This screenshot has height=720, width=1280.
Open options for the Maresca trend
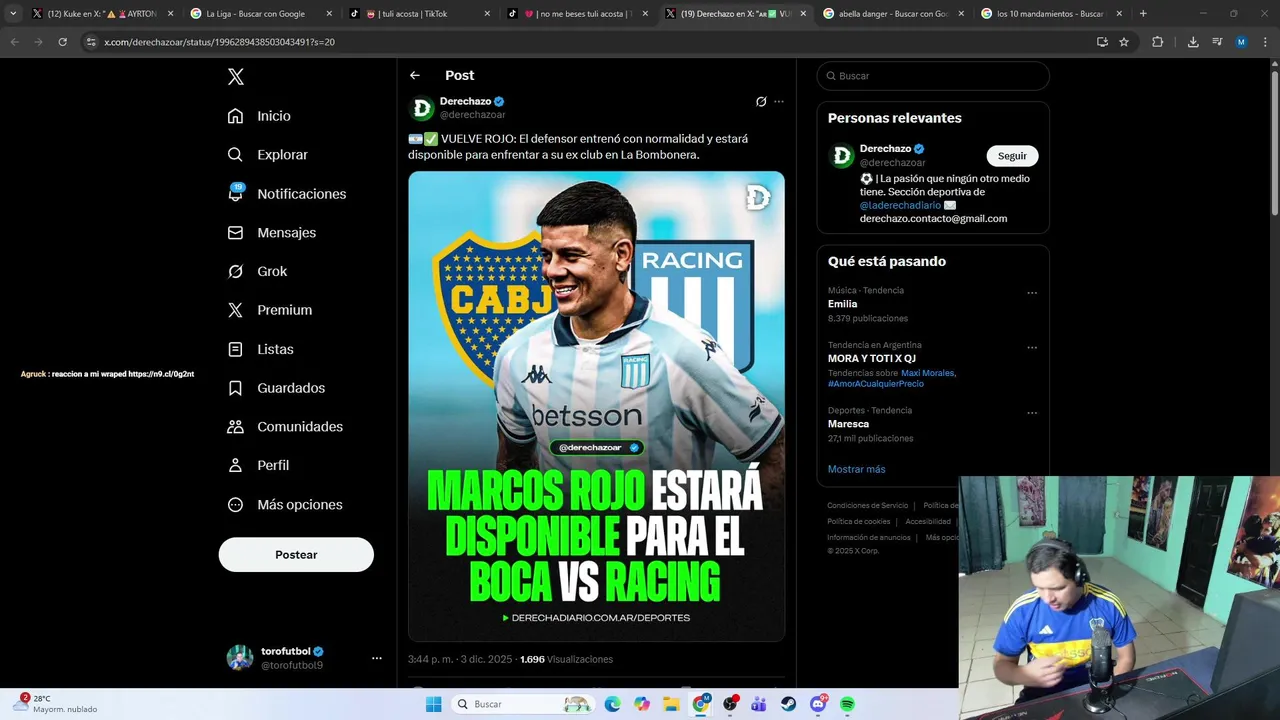1032,413
